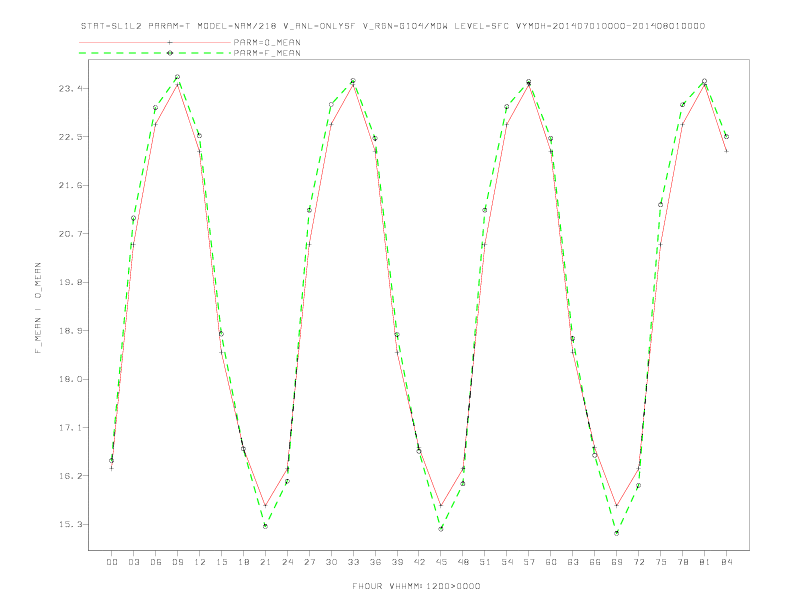Click the y-axis tick label 17.1
The width and height of the screenshot is (792, 612).
pyautogui.click(x=70, y=428)
